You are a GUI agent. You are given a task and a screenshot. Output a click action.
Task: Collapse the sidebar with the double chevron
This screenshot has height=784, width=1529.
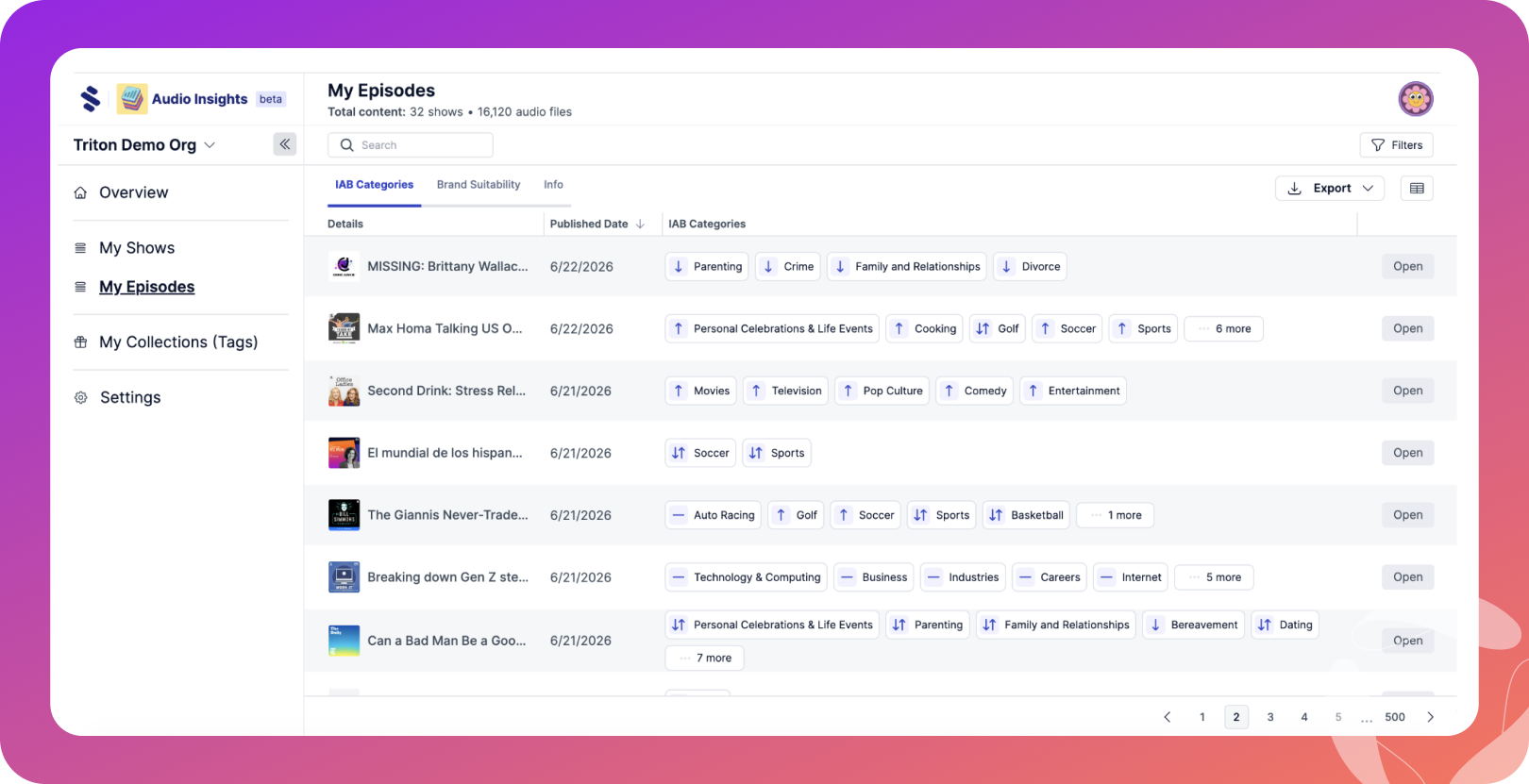285,144
